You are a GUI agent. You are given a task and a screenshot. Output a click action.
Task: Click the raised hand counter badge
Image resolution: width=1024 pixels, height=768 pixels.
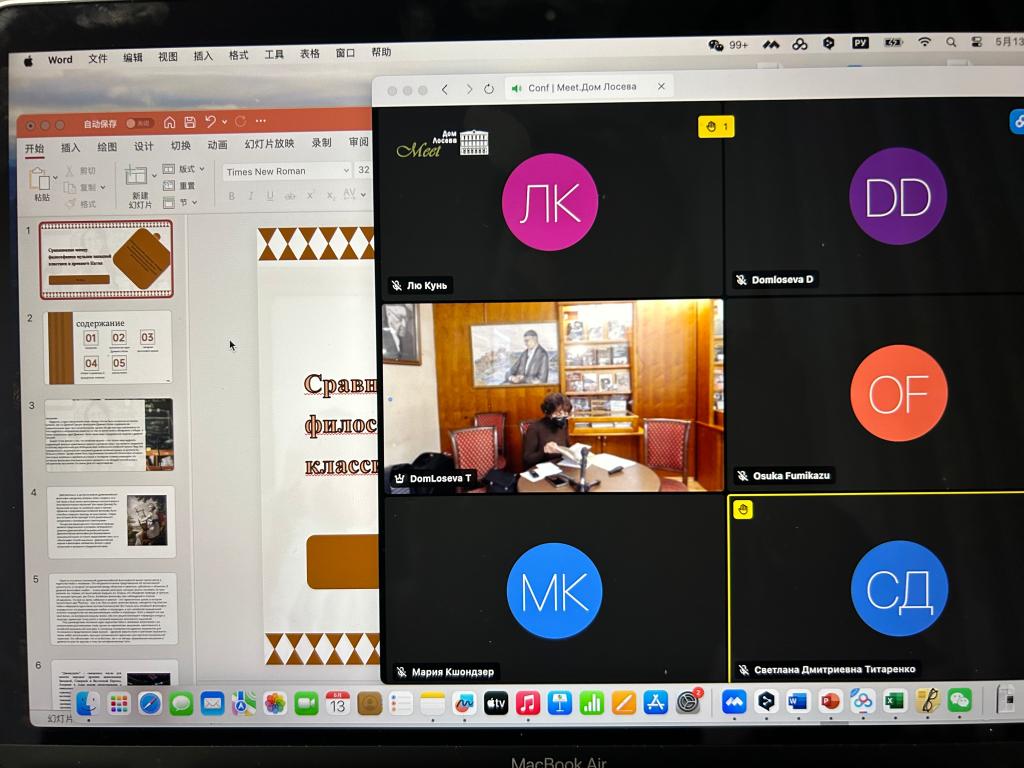(716, 127)
